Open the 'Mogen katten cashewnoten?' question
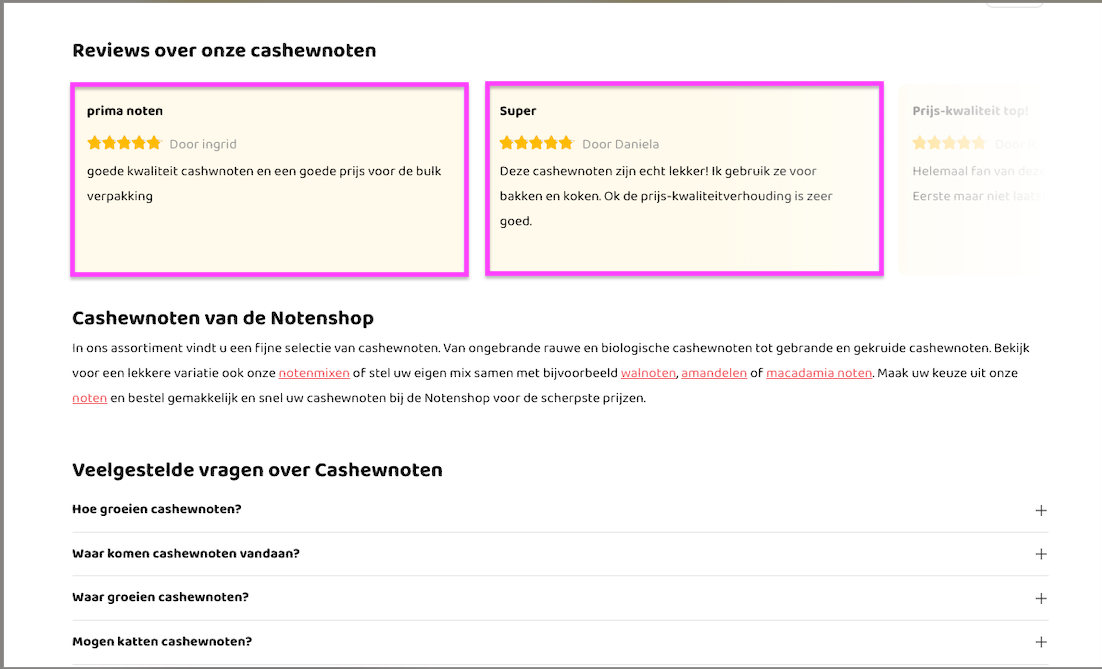 pos(162,641)
